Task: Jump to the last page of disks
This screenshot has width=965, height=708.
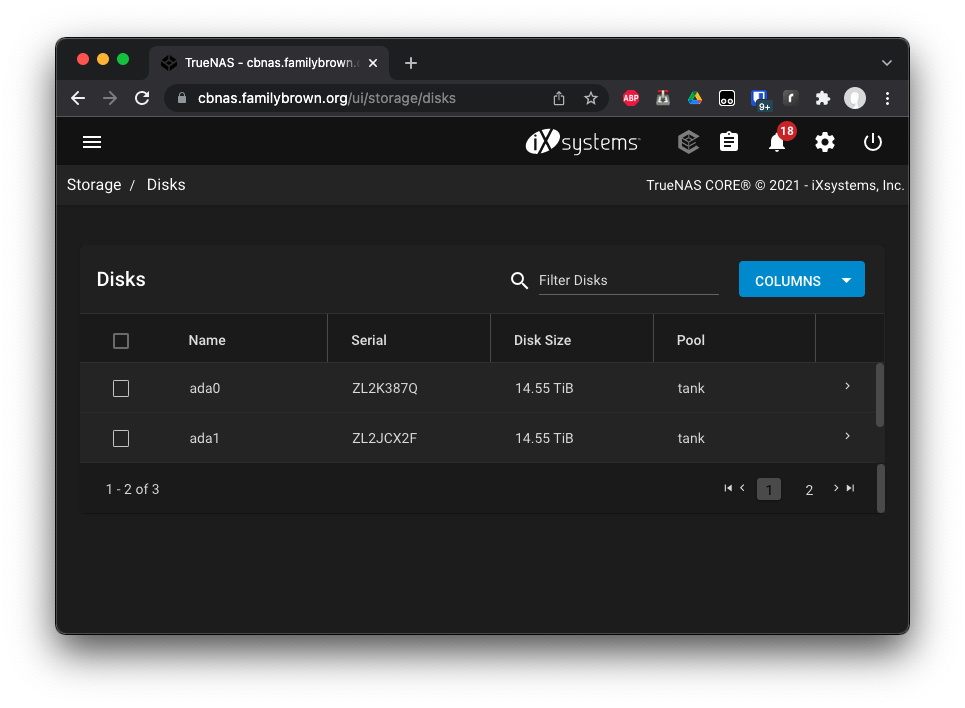Action: tap(850, 488)
